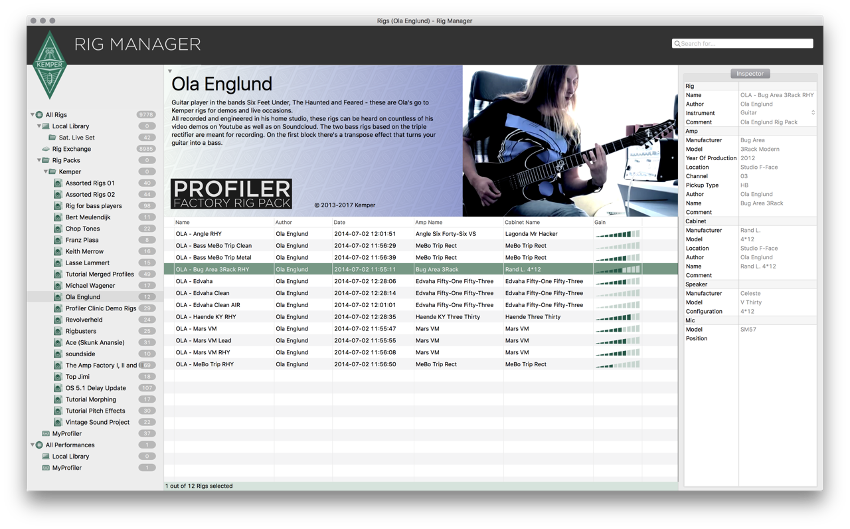Click the Ola Englund guitarist photo
850x529 pixels.
[570, 141]
